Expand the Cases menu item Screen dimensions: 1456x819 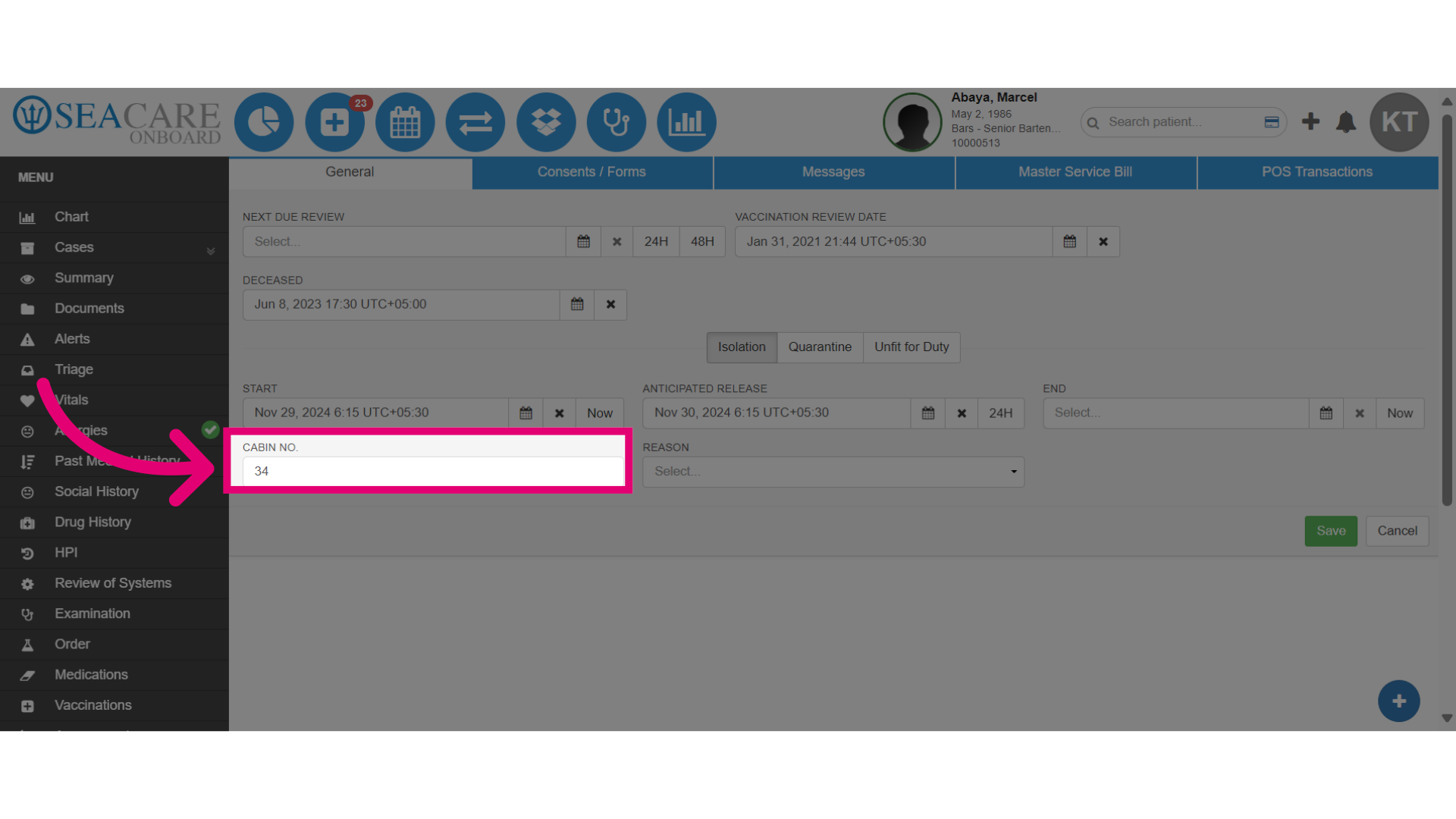click(114, 247)
